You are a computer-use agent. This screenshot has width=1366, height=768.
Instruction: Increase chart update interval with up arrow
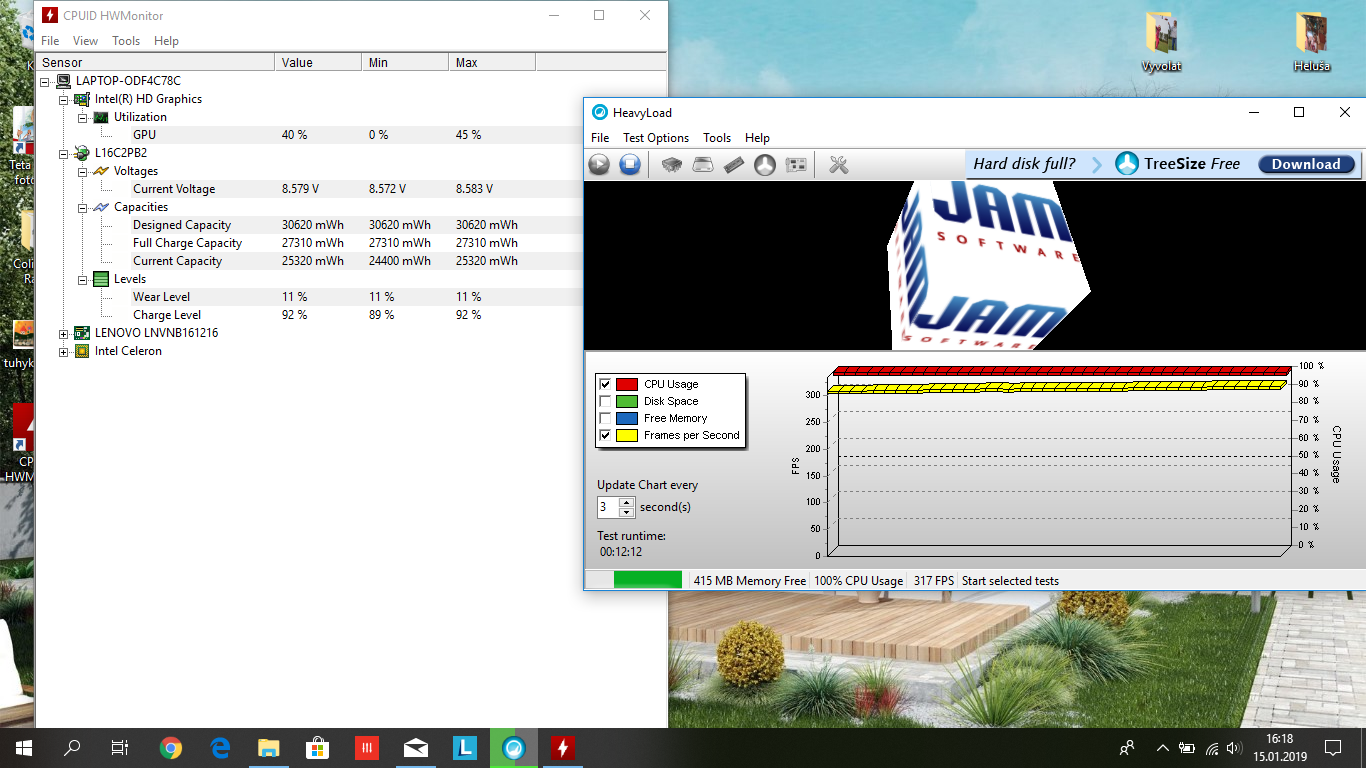626,502
